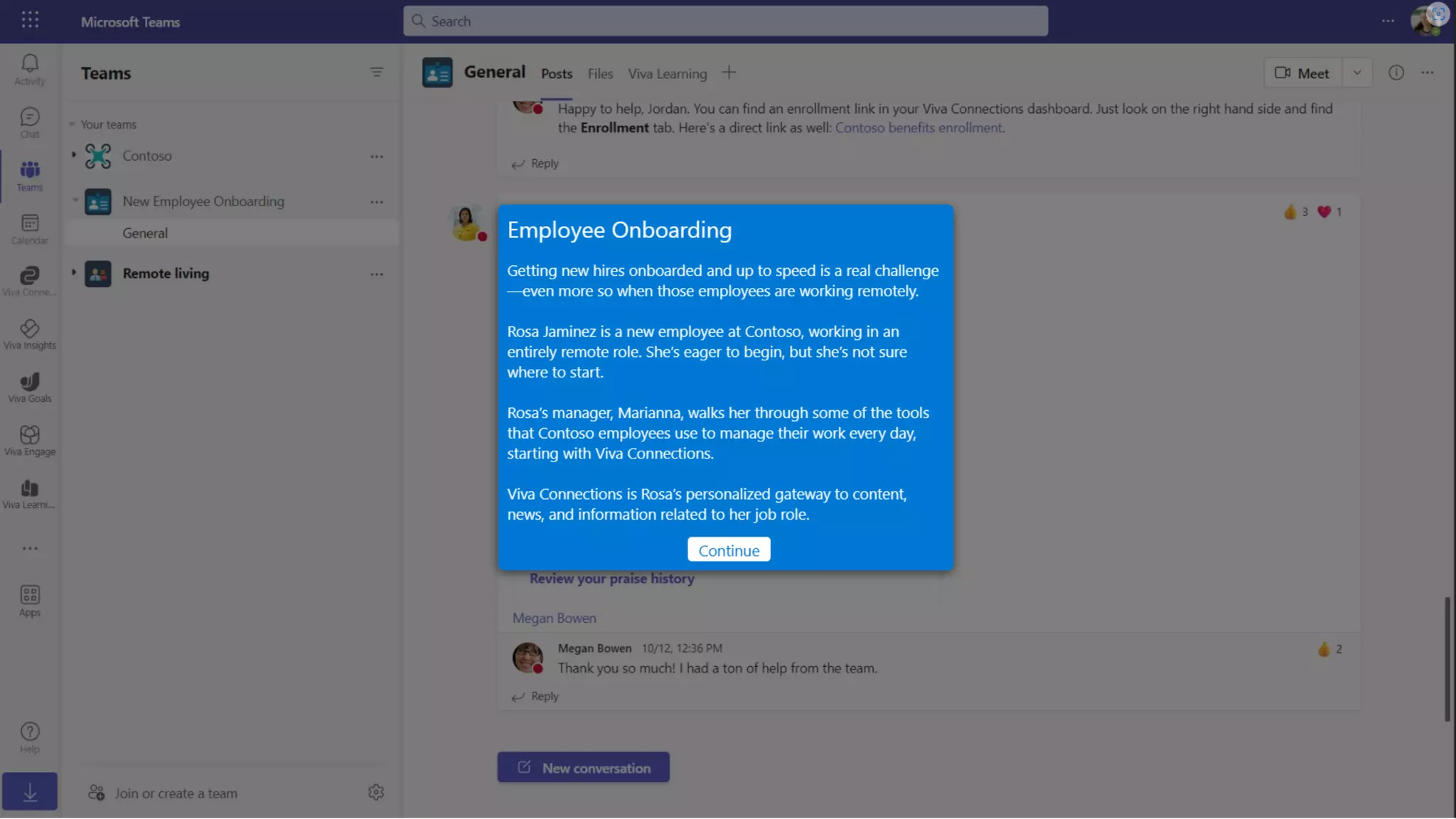Screen dimensions: 1456x819
Task: Click the posts vertical scrollbar
Action: (1447, 658)
